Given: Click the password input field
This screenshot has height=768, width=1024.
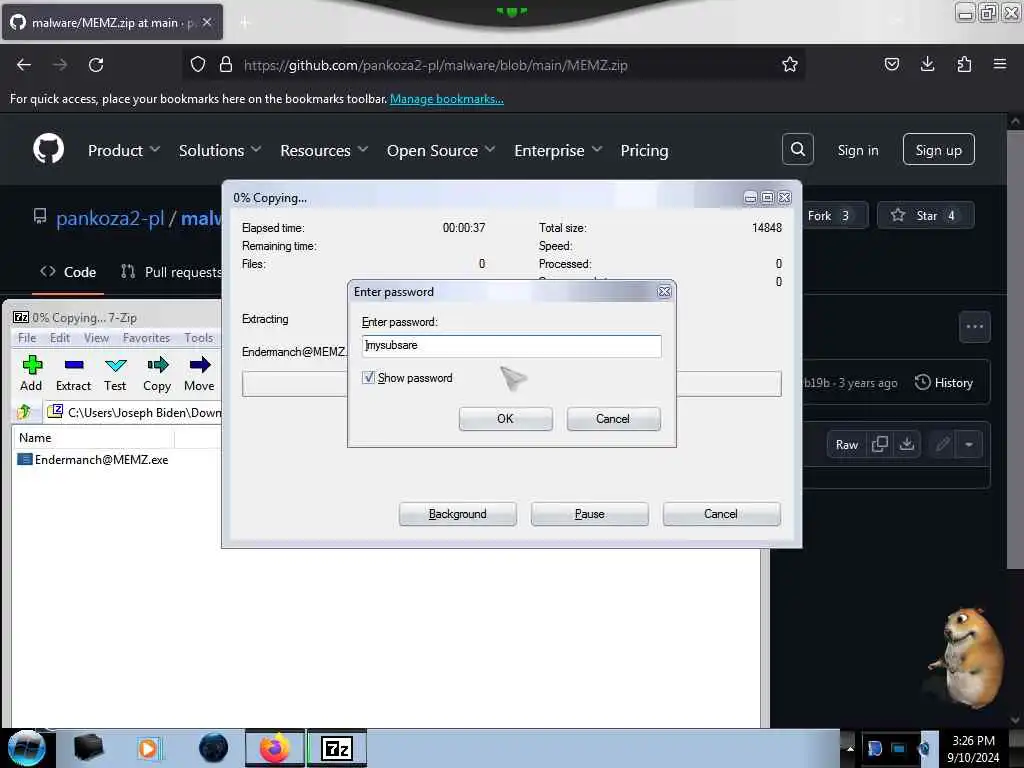Looking at the screenshot, I should click(511, 345).
